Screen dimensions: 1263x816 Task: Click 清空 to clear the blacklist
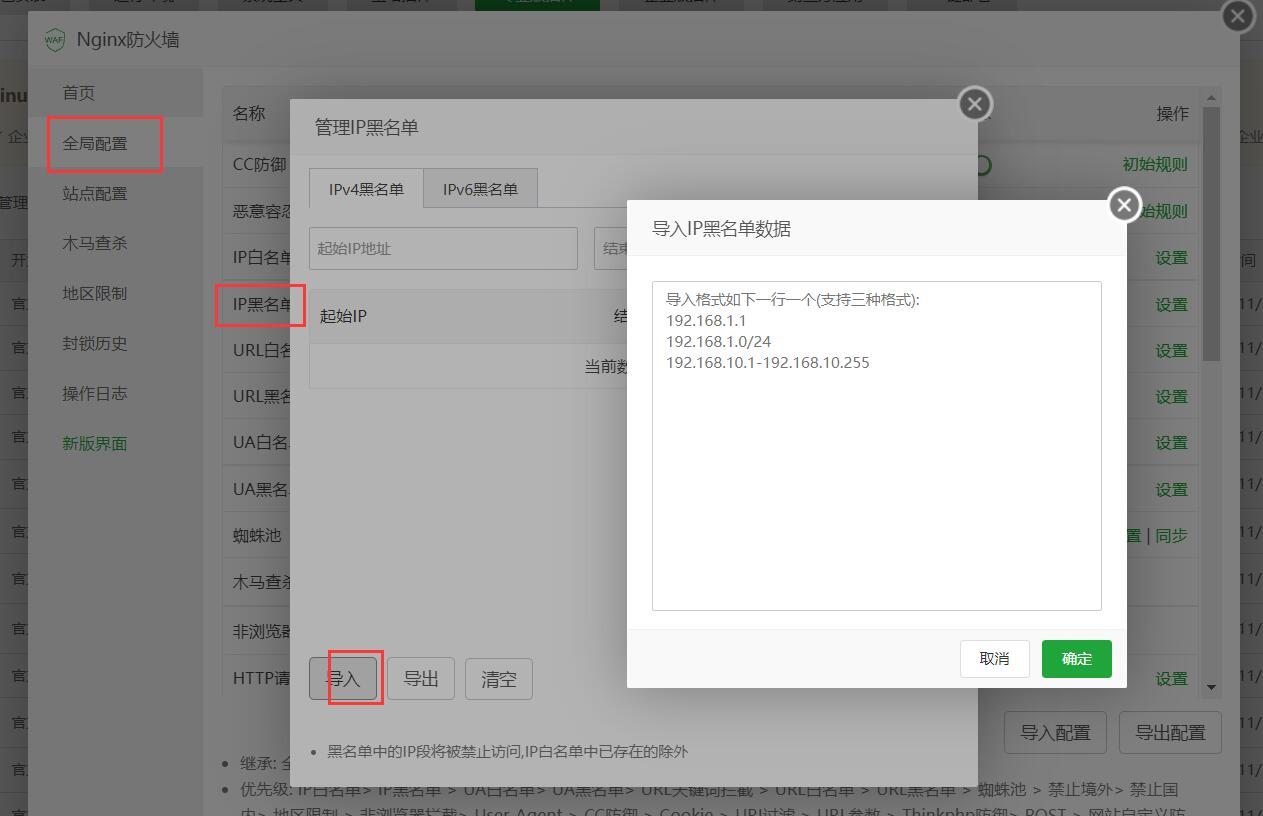coord(499,679)
